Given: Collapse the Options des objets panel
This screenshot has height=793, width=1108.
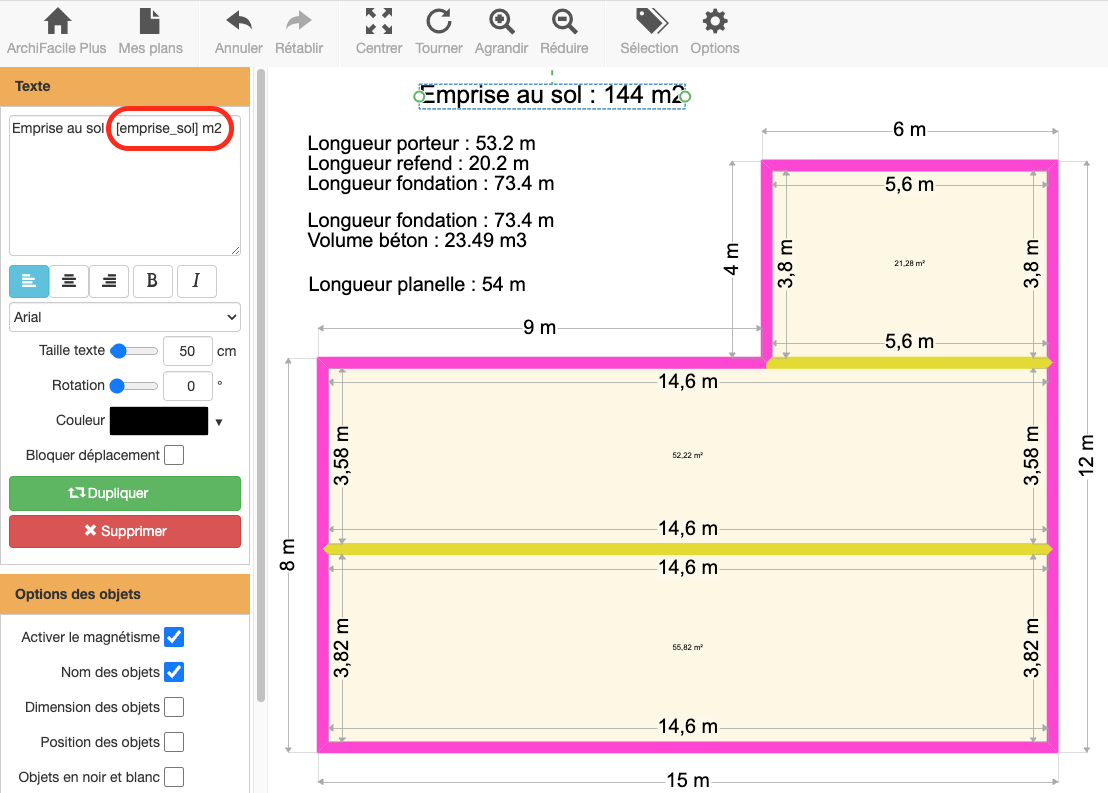Looking at the screenshot, I should [125, 594].
